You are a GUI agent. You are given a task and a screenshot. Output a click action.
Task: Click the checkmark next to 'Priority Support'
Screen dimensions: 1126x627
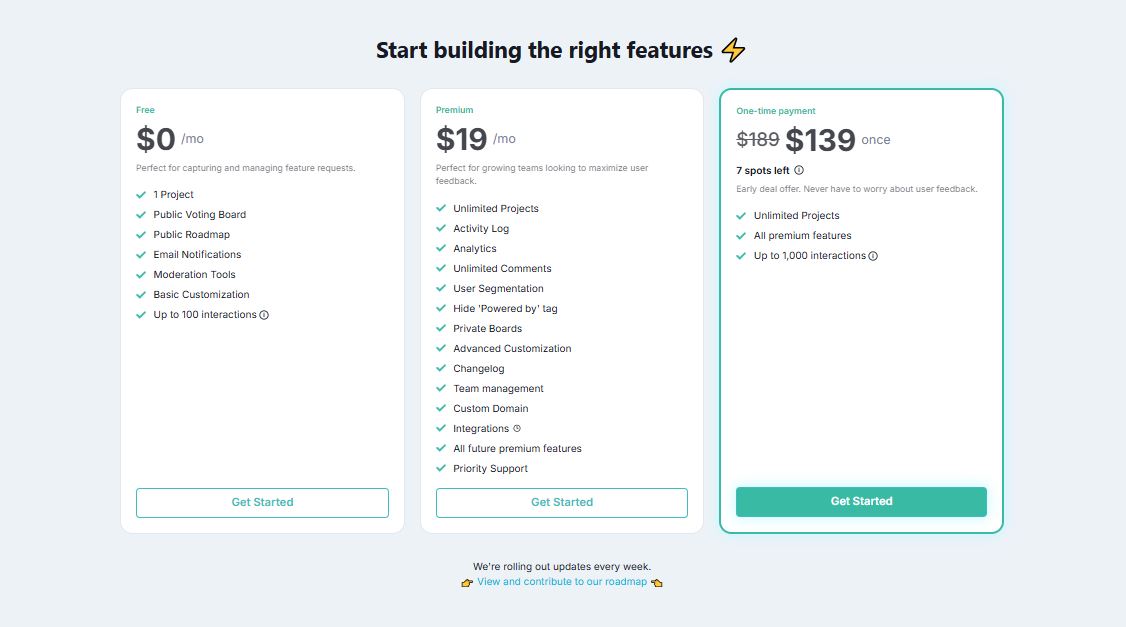coord(441,468)
